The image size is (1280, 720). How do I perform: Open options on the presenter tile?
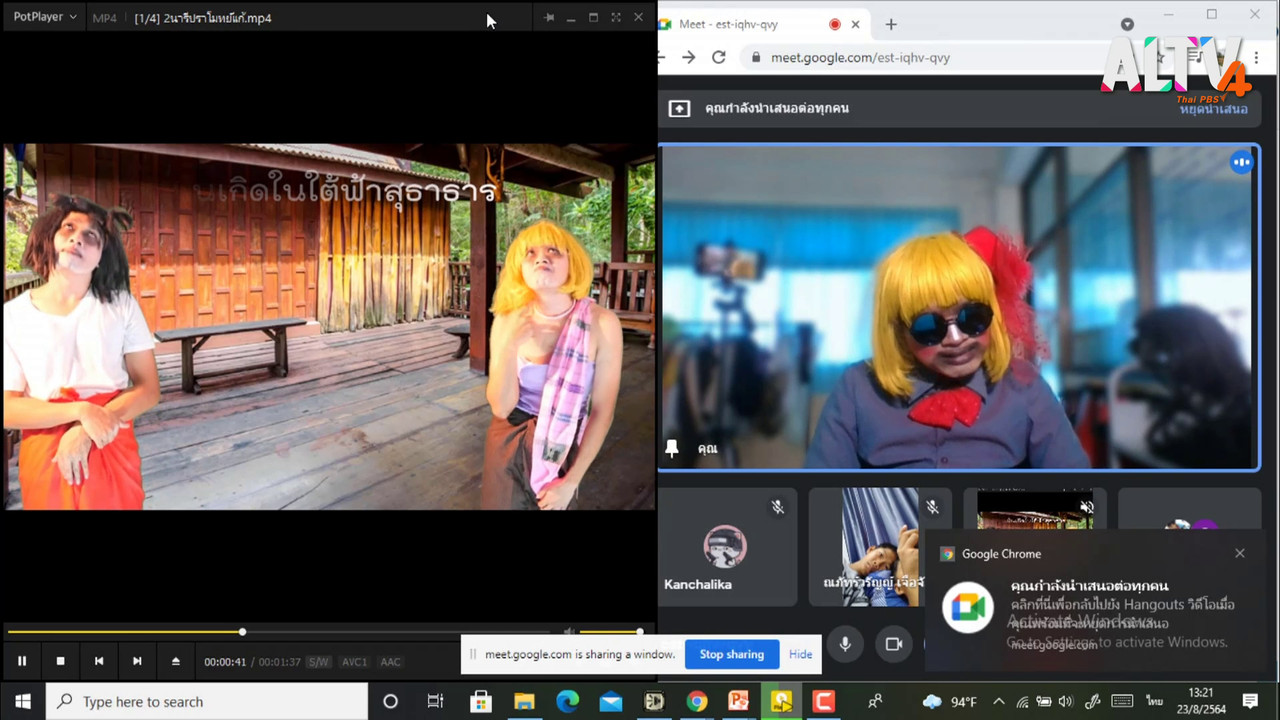coord(1241,162)
